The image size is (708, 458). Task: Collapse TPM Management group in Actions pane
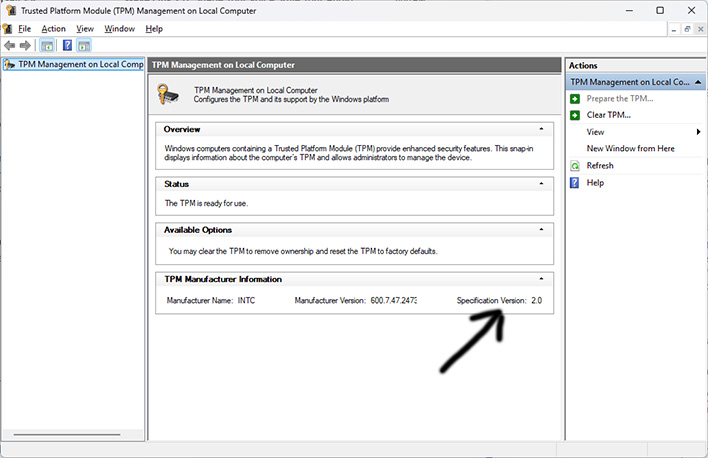pos(698,82)
